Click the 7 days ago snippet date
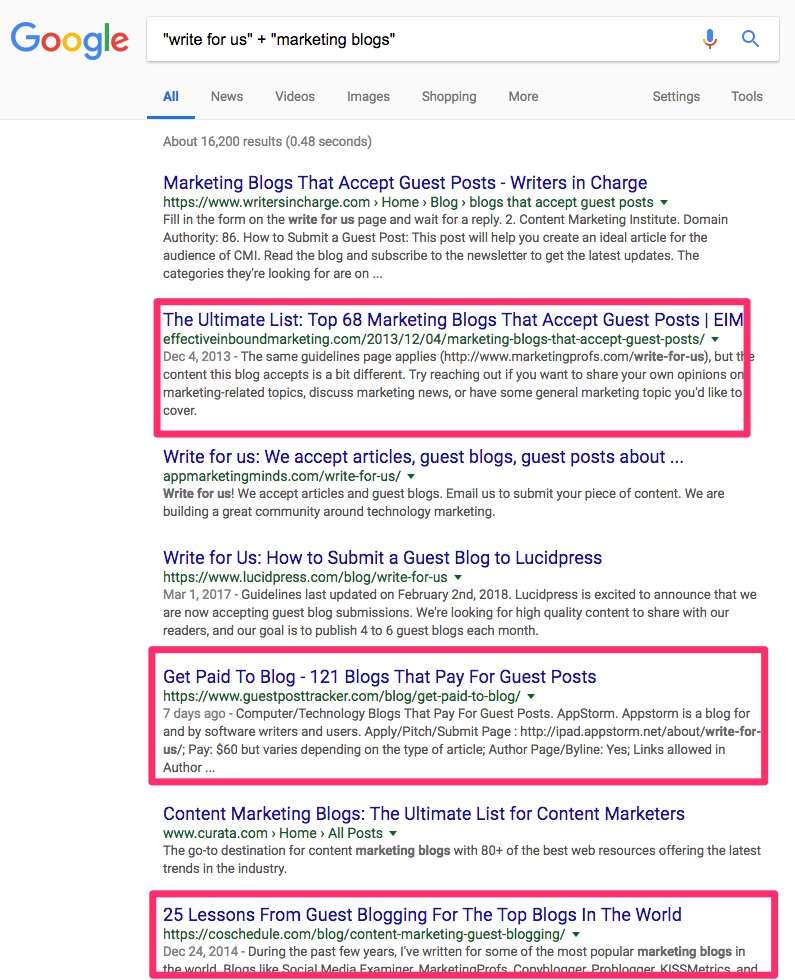795x980 pixels. click(x=194, y=713)
